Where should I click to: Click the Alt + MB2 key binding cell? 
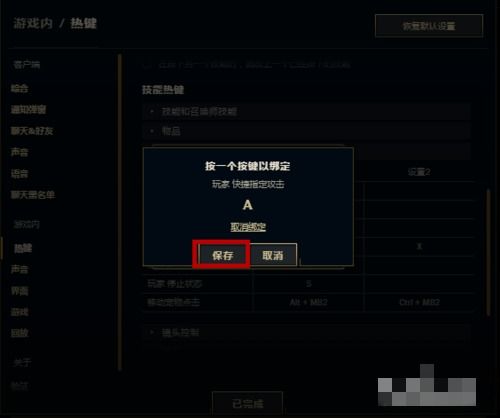(x=309, y=302)
